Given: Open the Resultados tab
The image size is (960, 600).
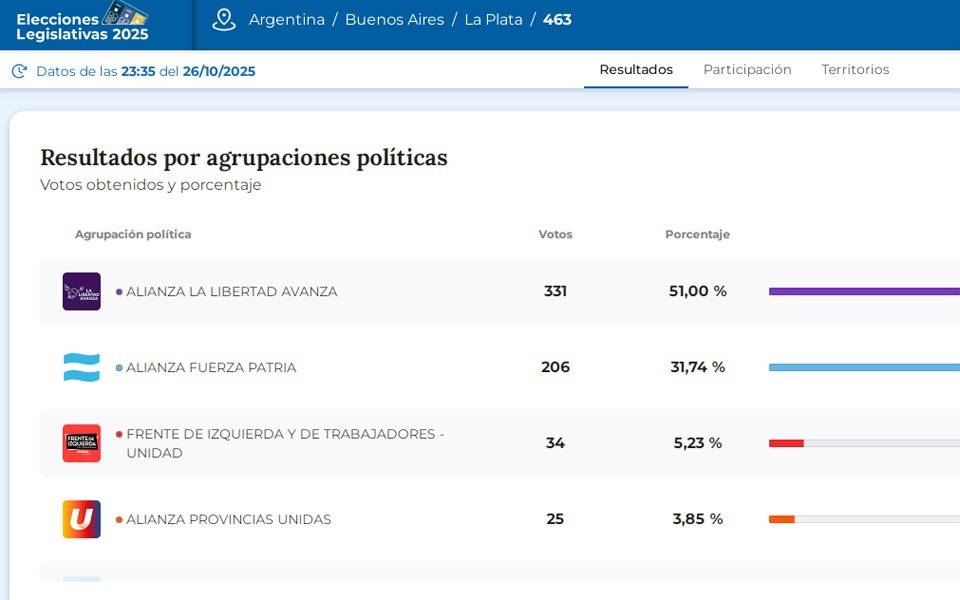Looking at the screenshot, I should coord(636,70).
